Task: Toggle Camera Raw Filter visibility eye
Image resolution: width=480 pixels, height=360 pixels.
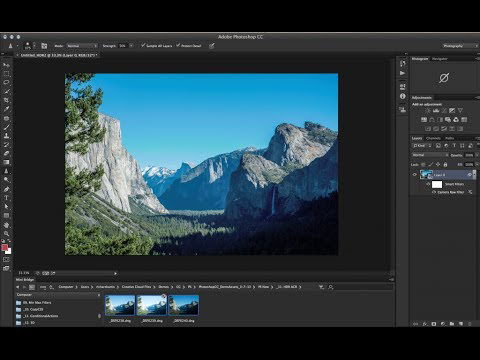Action: click(434, 192)
